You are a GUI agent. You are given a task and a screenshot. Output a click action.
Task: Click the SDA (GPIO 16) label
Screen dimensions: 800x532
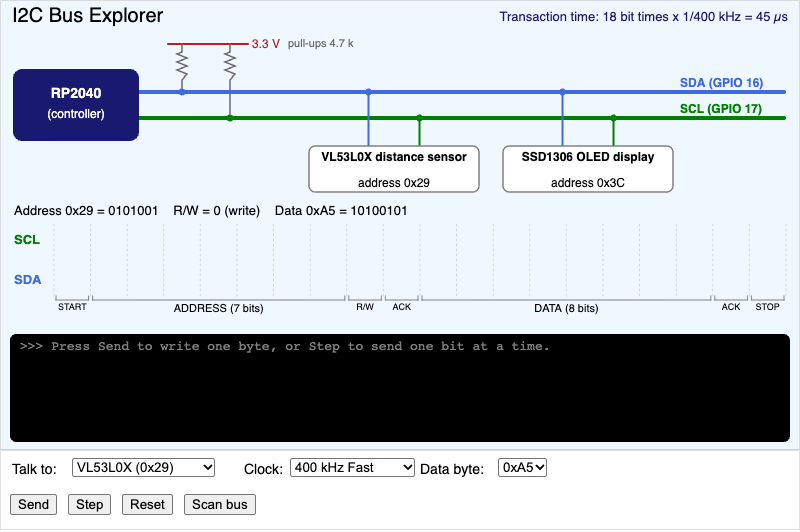pyautogui.click(x=721, y=83)
